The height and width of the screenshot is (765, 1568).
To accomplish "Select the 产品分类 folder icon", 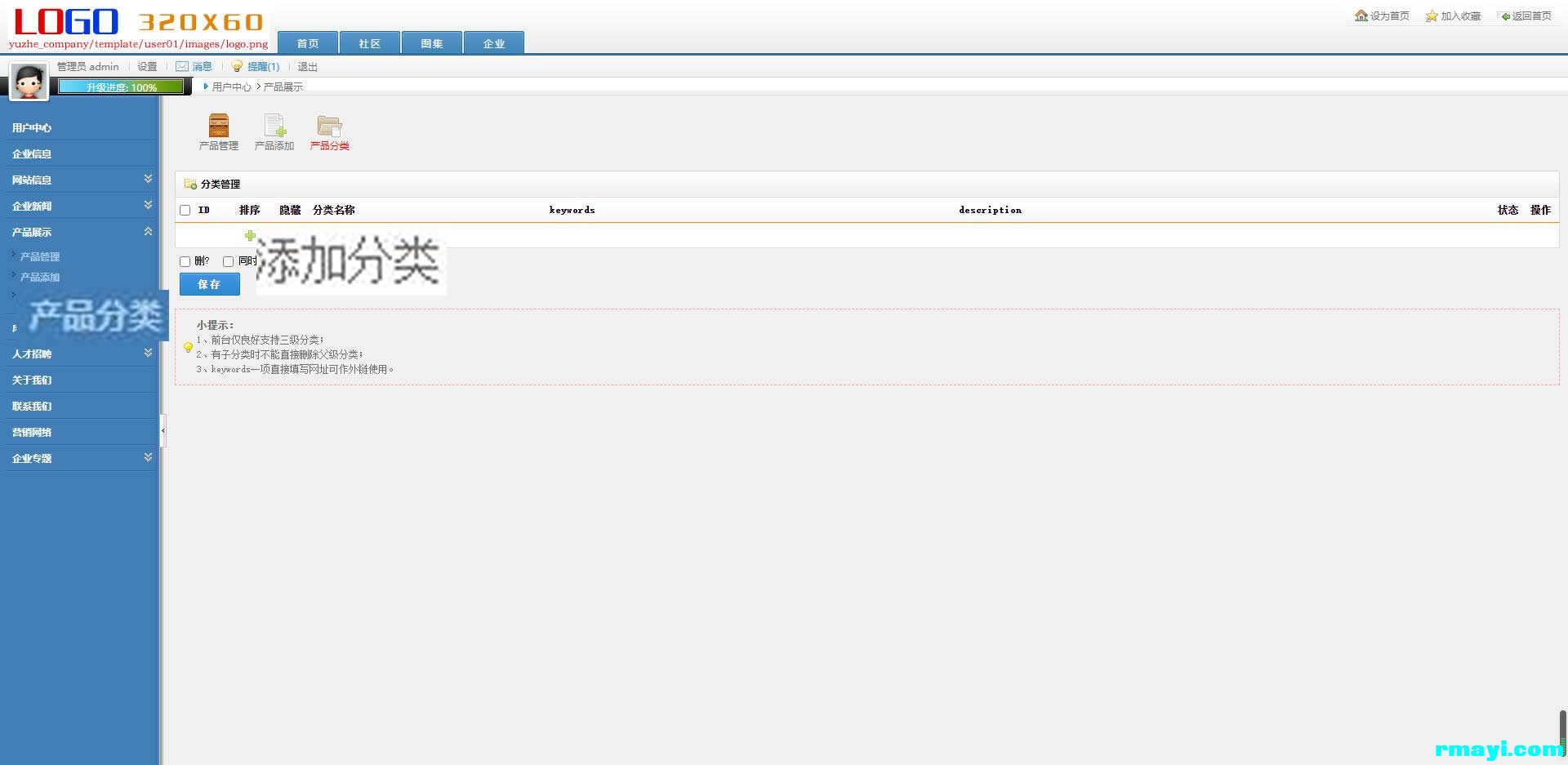I will point(330,125).
